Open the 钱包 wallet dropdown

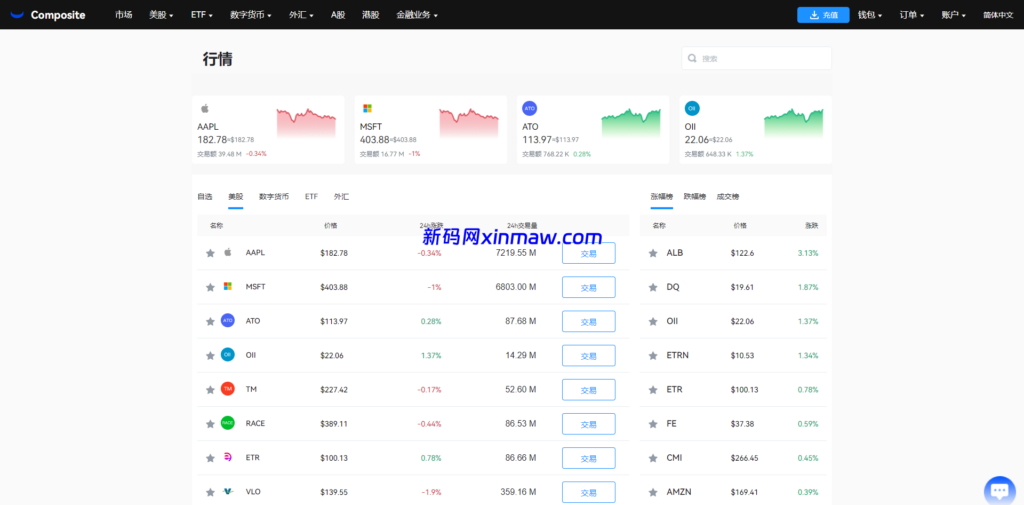pyautogui.click(x=871, y=14)
